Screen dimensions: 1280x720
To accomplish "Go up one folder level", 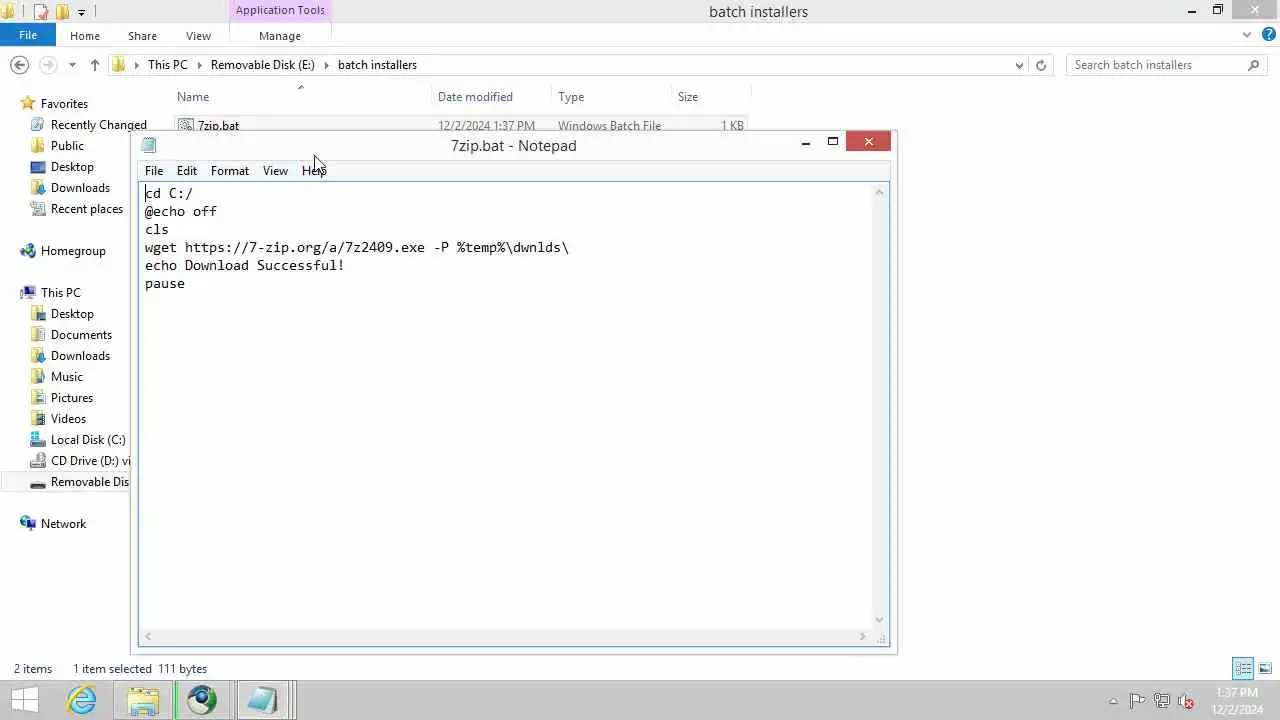I will (x=95, y=65).
